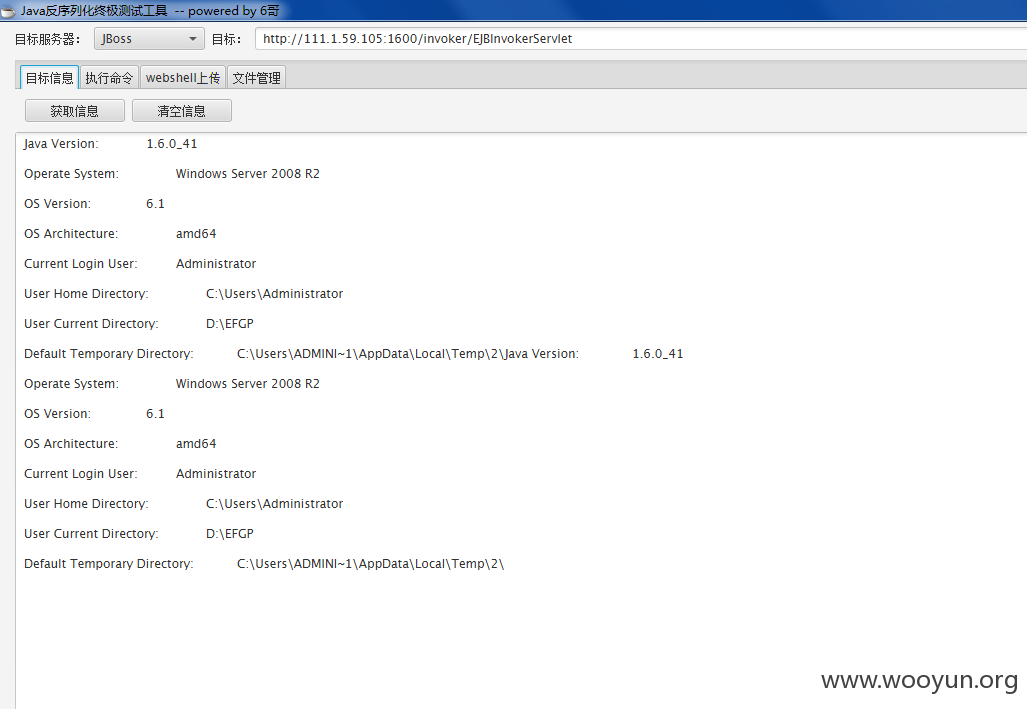Click the second OS Architecture label
This screenshot has width=1027, height=709.
(71, 444)
